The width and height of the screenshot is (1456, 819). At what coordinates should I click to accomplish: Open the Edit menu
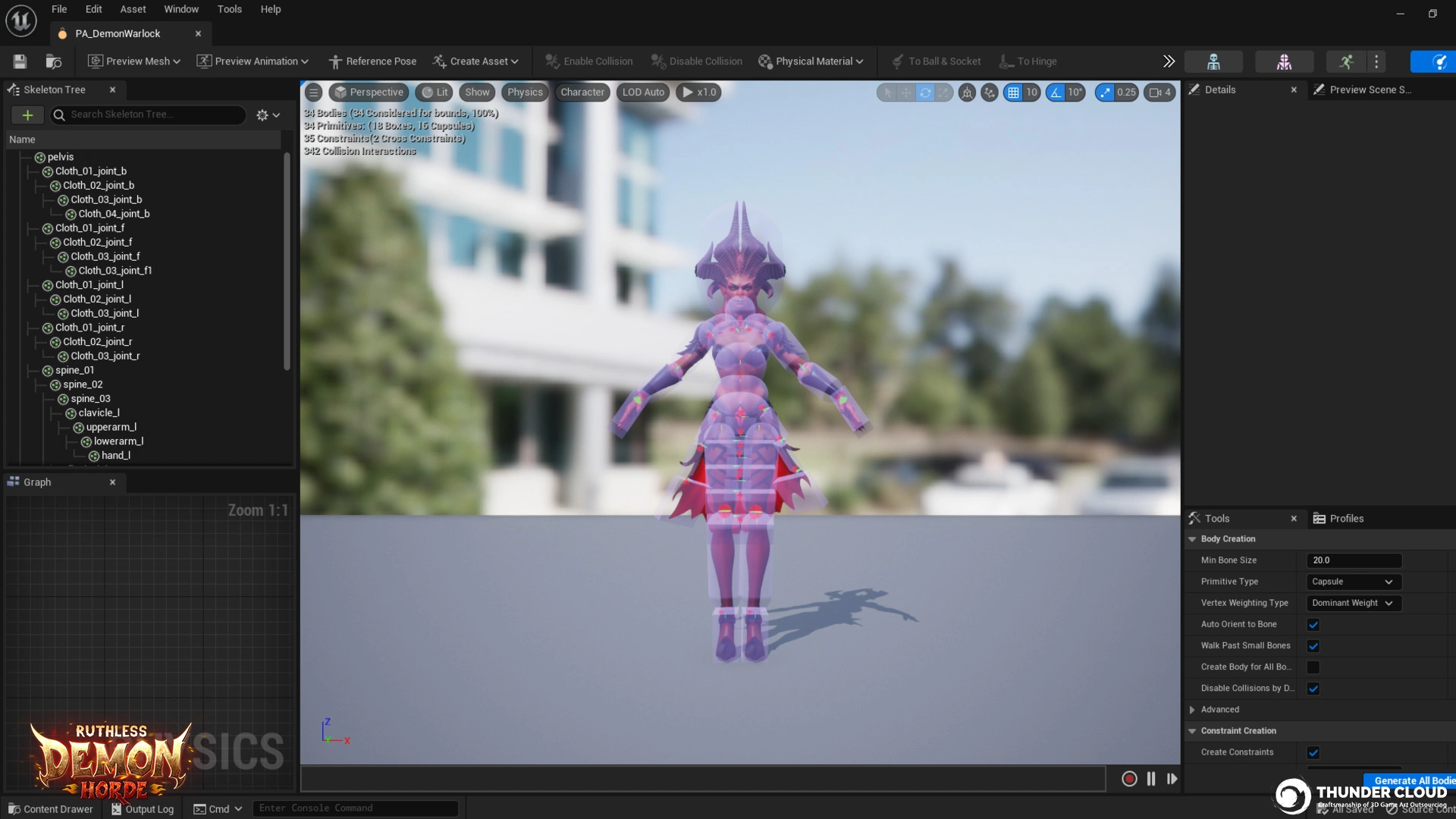click(93, 9)
